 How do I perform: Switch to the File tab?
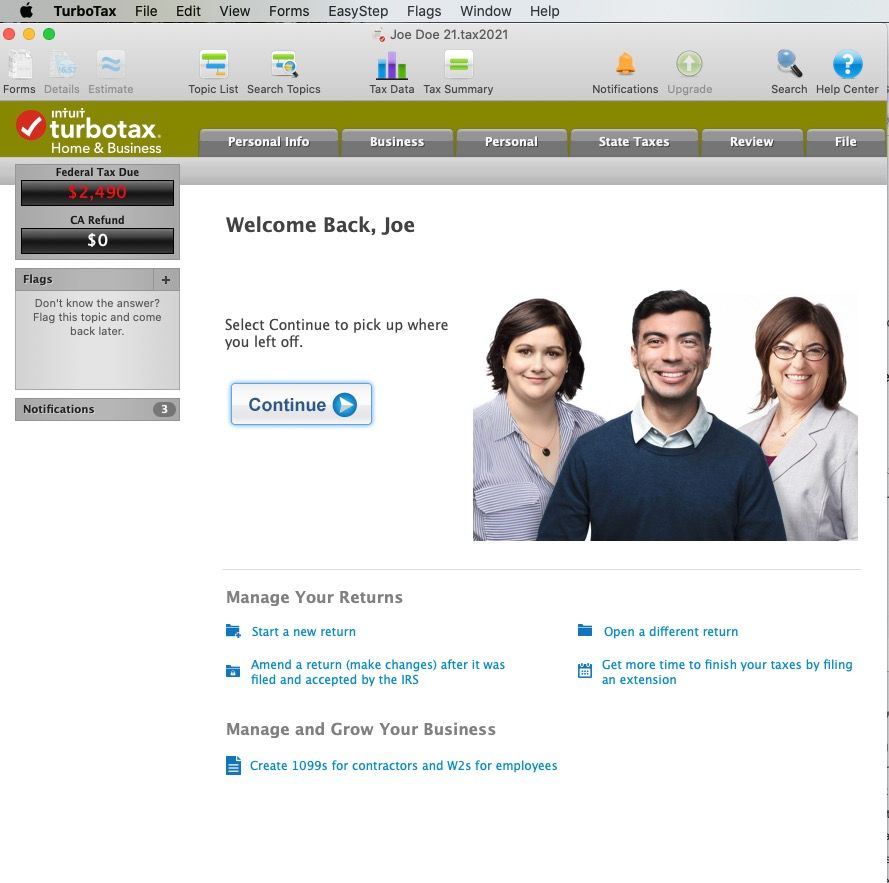(x=845, y=142)
